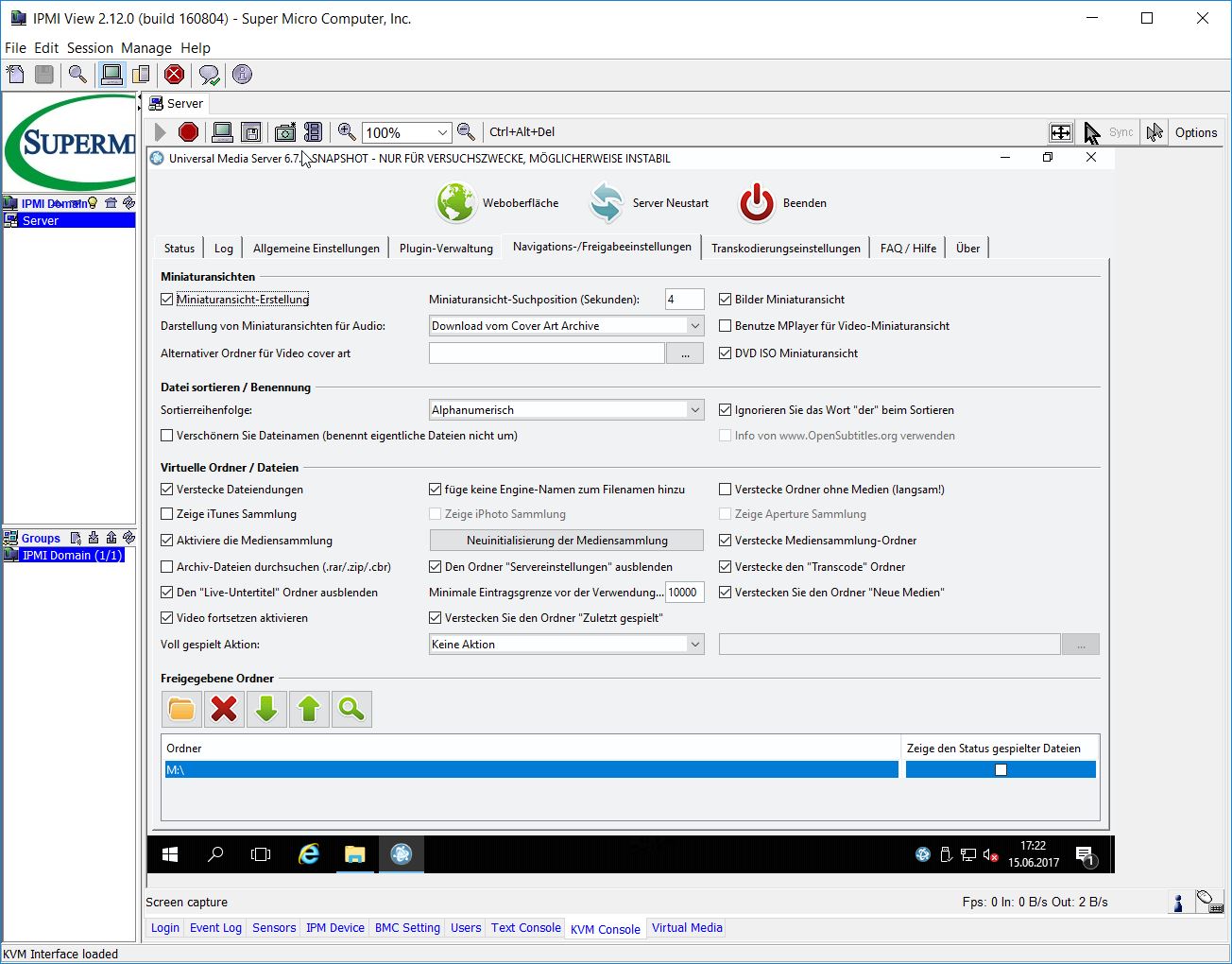Click the fit-to-window arrows icon beside Sync
The height and width of the screenshot is (964, 1232).
point(1061,132)
